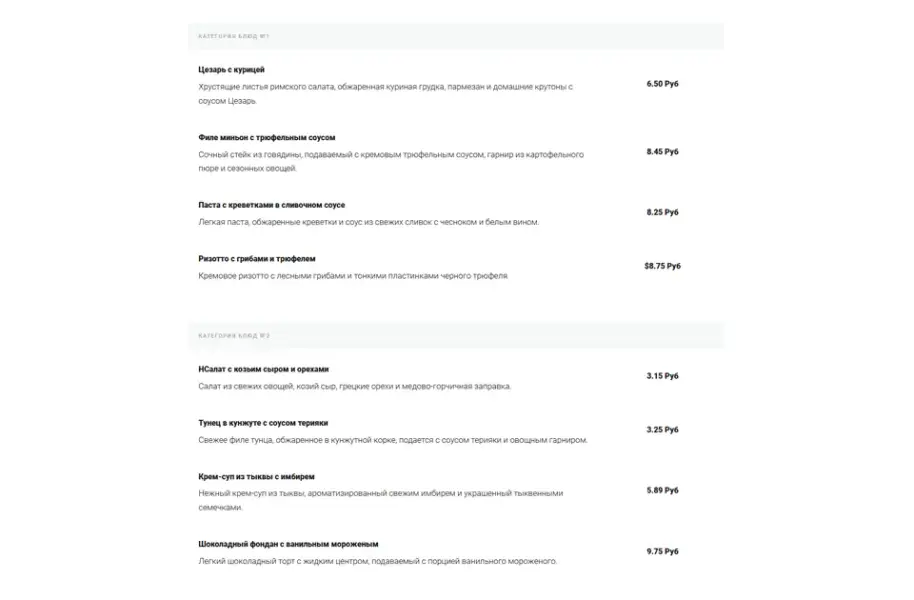Select the 8.25 Руб price
Screen dimensions: 914x600
point(662,212)
